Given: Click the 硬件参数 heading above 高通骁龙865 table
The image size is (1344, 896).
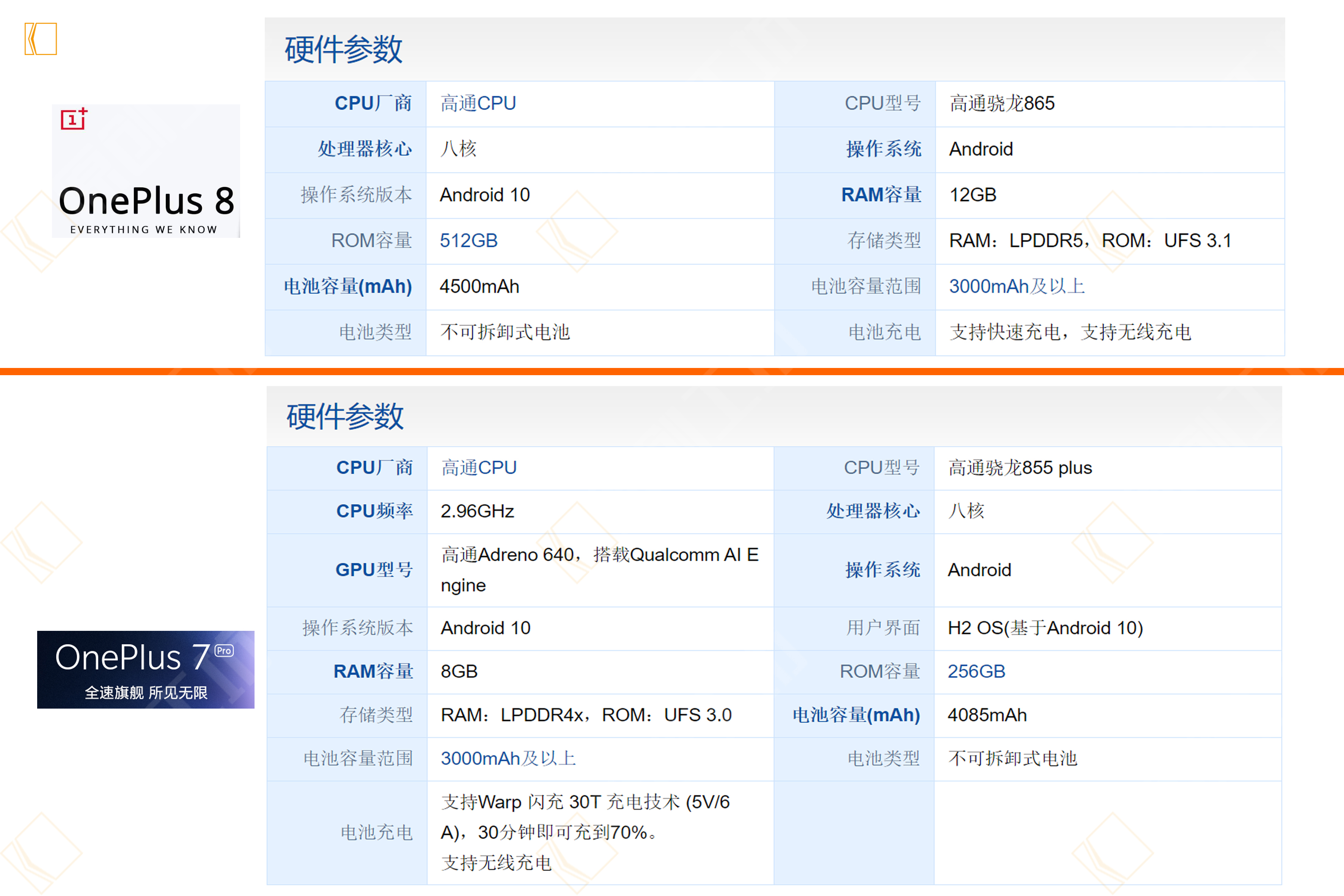Looking at the screenshot, I should [x=344, y=50].
